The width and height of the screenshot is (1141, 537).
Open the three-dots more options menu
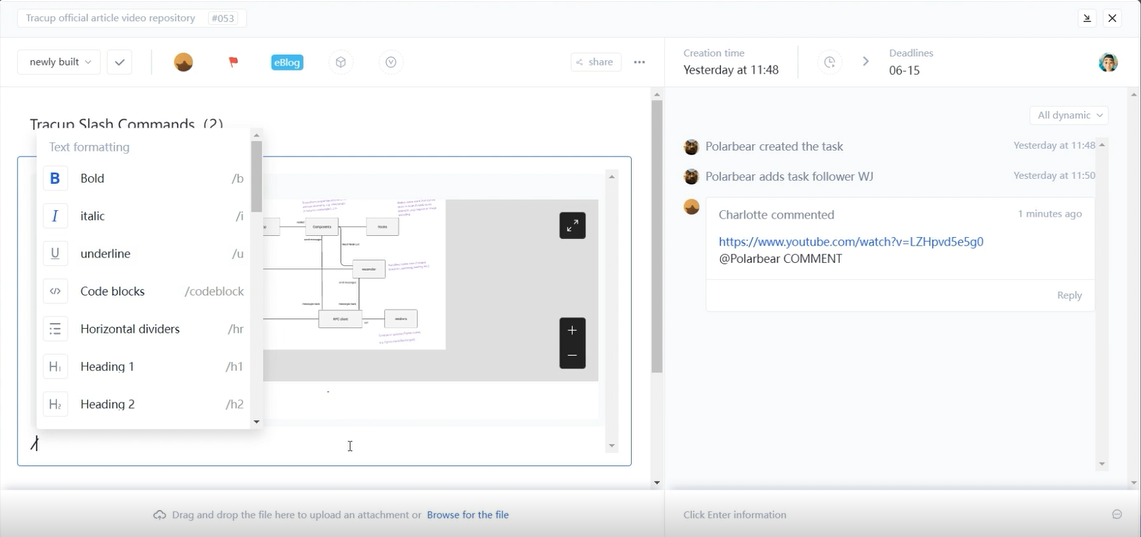coord(640,62)
